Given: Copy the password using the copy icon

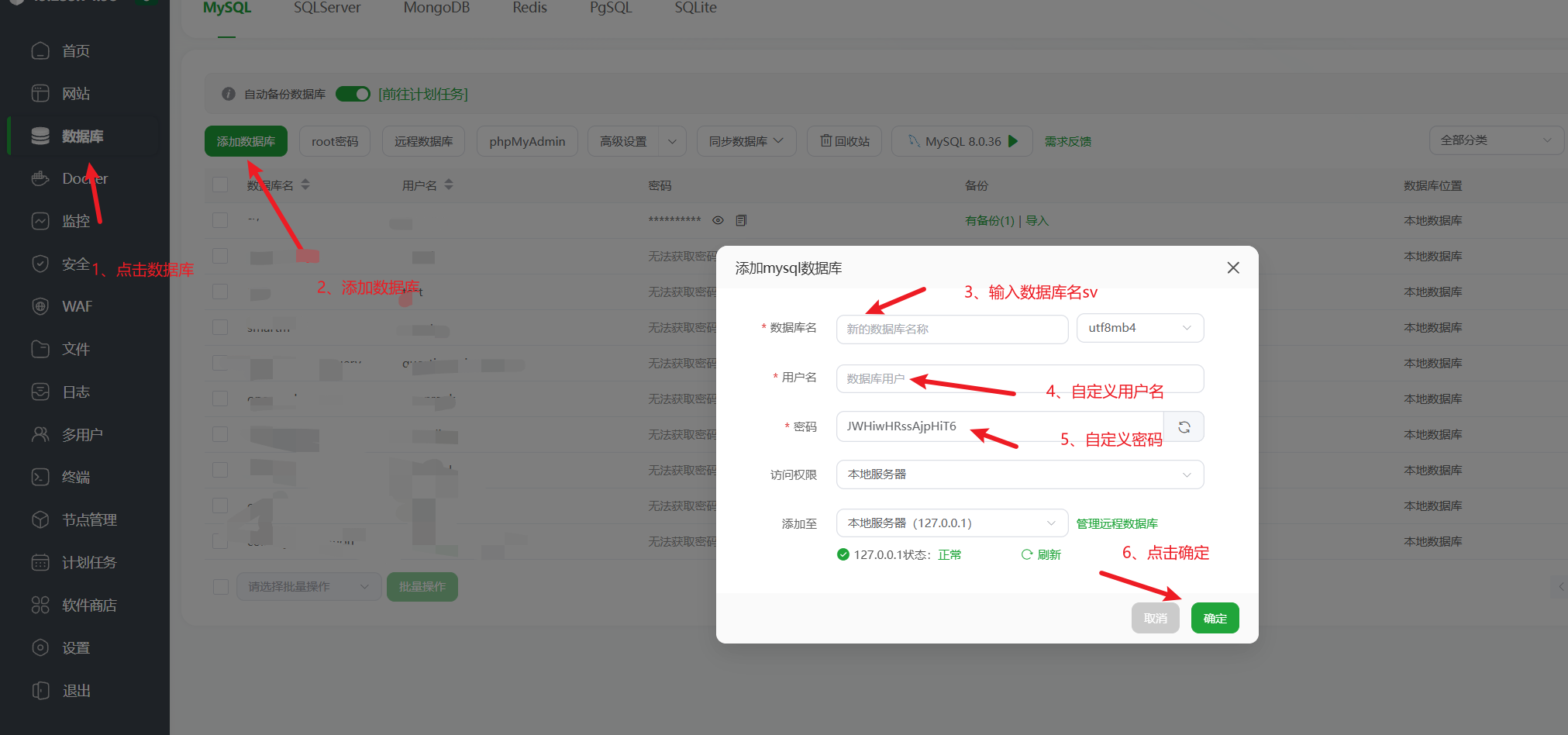Looking at the screenshot, I should [x=741, y=221].
